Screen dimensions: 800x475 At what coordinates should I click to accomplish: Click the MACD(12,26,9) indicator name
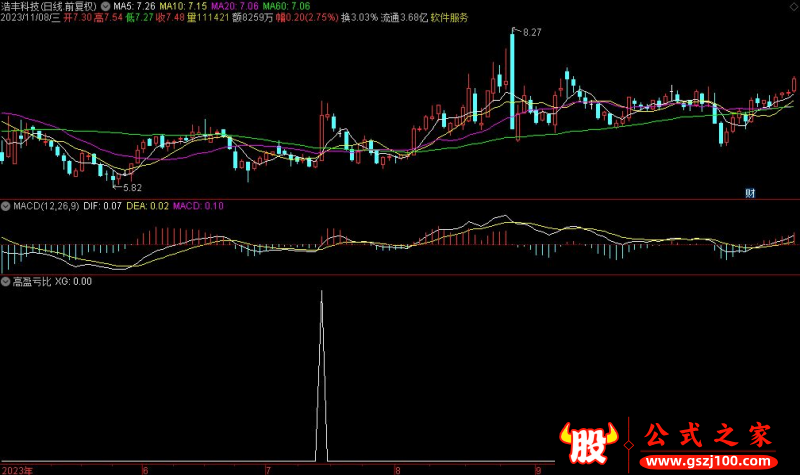(x=46, y=206)
